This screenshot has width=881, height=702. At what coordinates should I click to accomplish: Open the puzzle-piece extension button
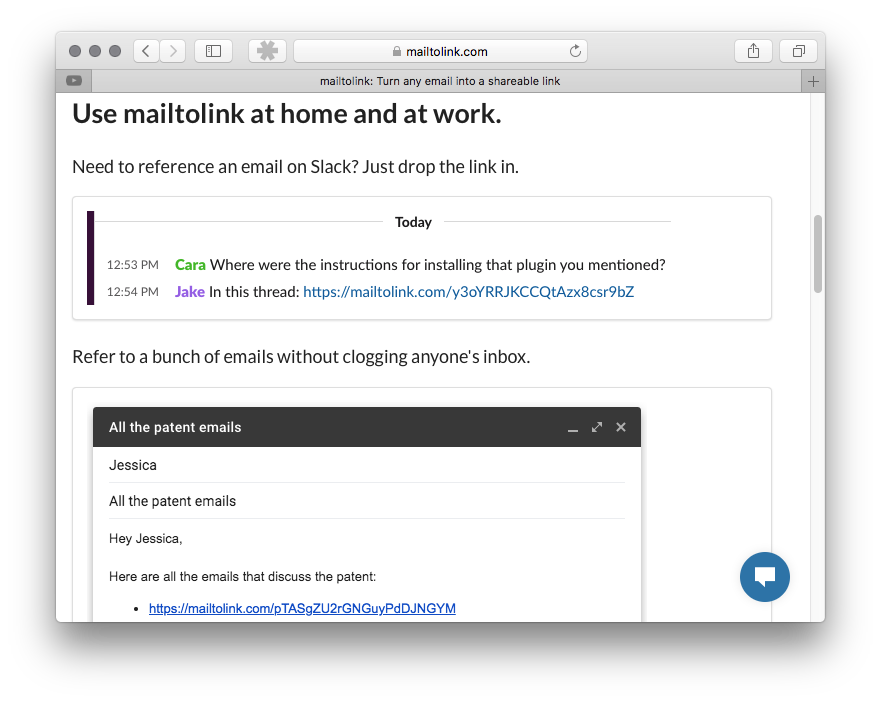(267, 51)
